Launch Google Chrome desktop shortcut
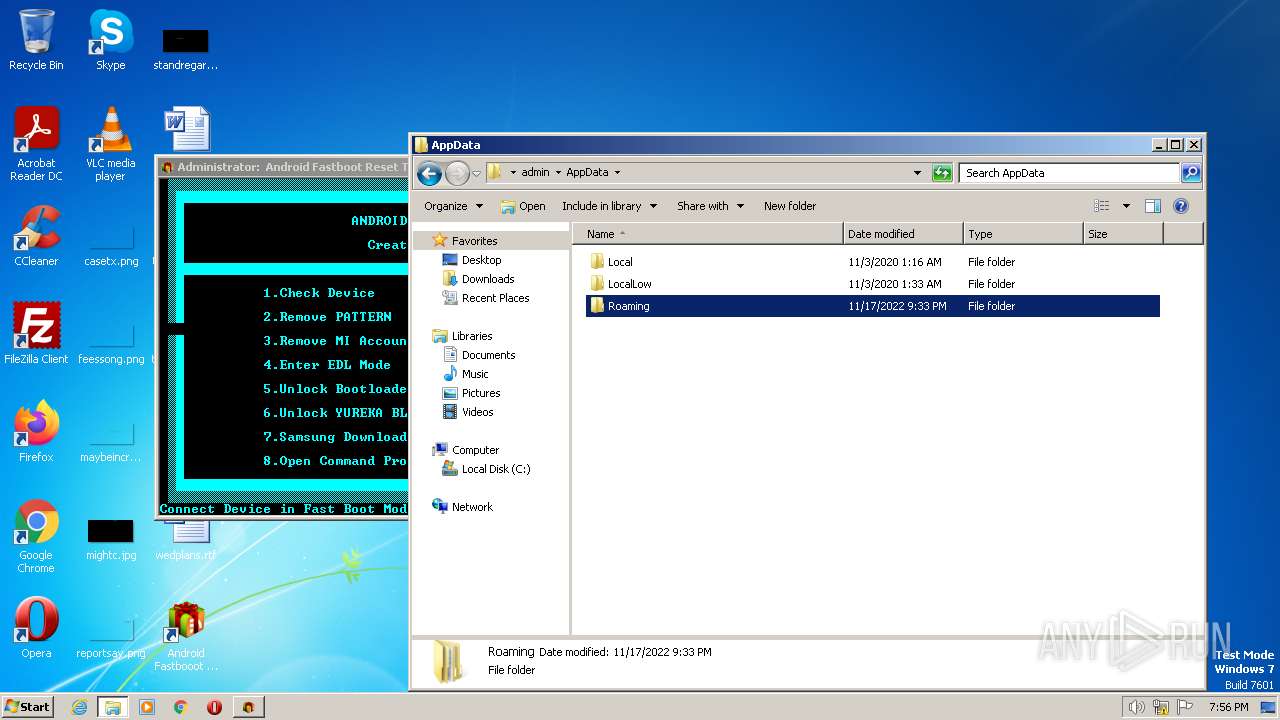The image size is (1280, 720). click(x=36, y=536)
